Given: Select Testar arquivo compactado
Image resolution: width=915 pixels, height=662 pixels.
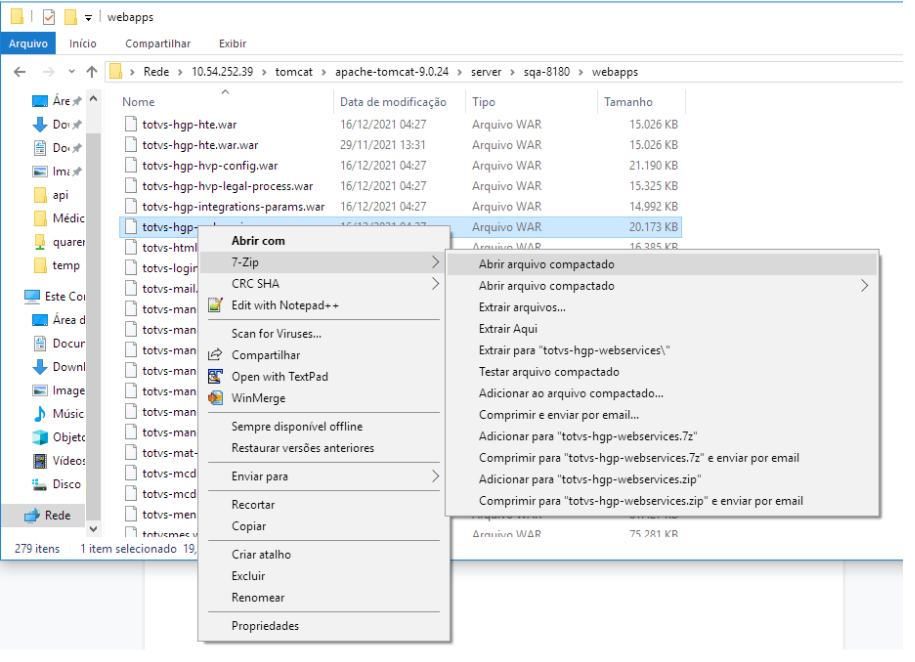Looking at the screenshot, I should coord(662,372).
